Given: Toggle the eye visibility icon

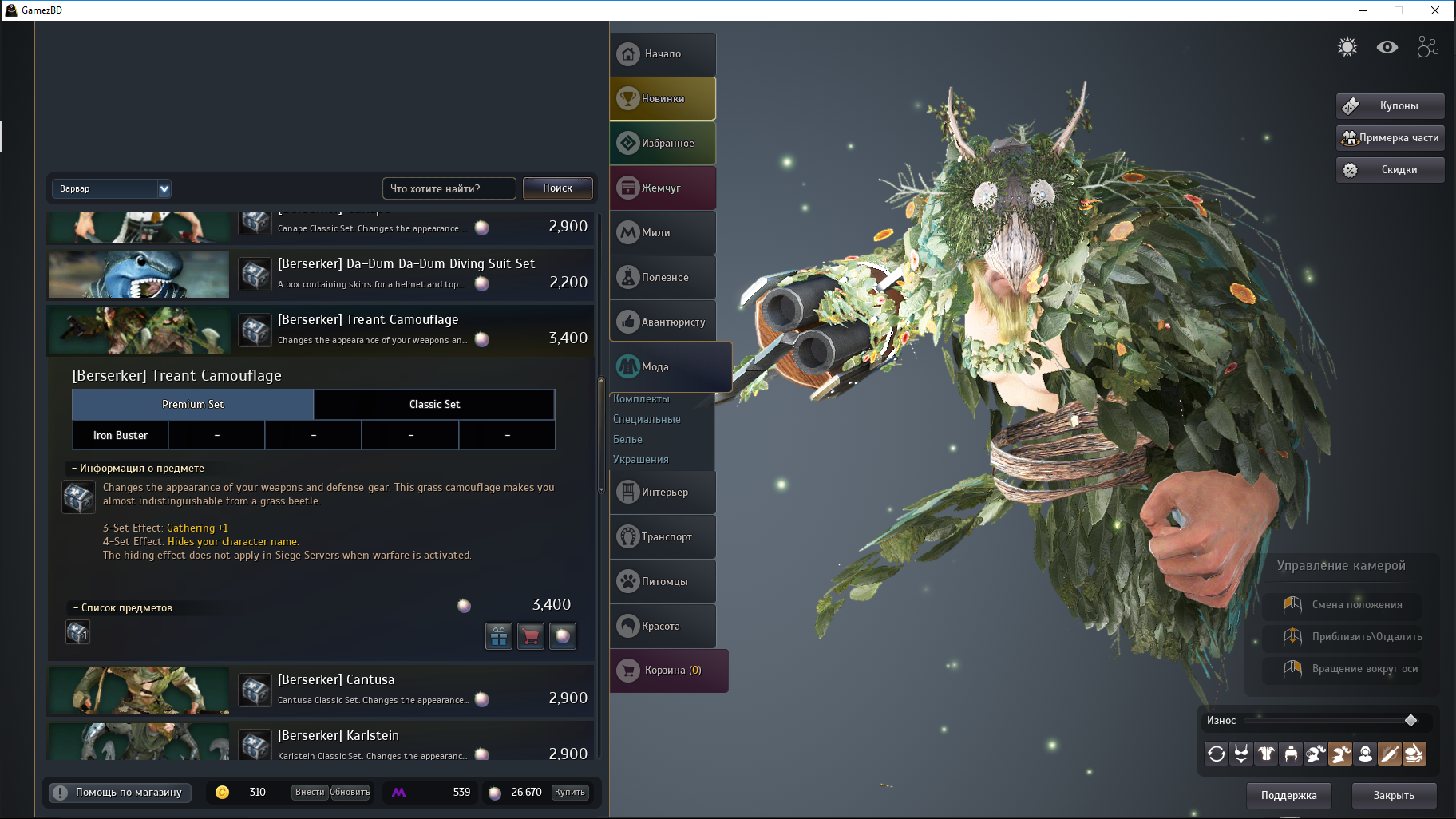Looking at the screenshot, I should pyautogui.click(x=1387, y=47).
